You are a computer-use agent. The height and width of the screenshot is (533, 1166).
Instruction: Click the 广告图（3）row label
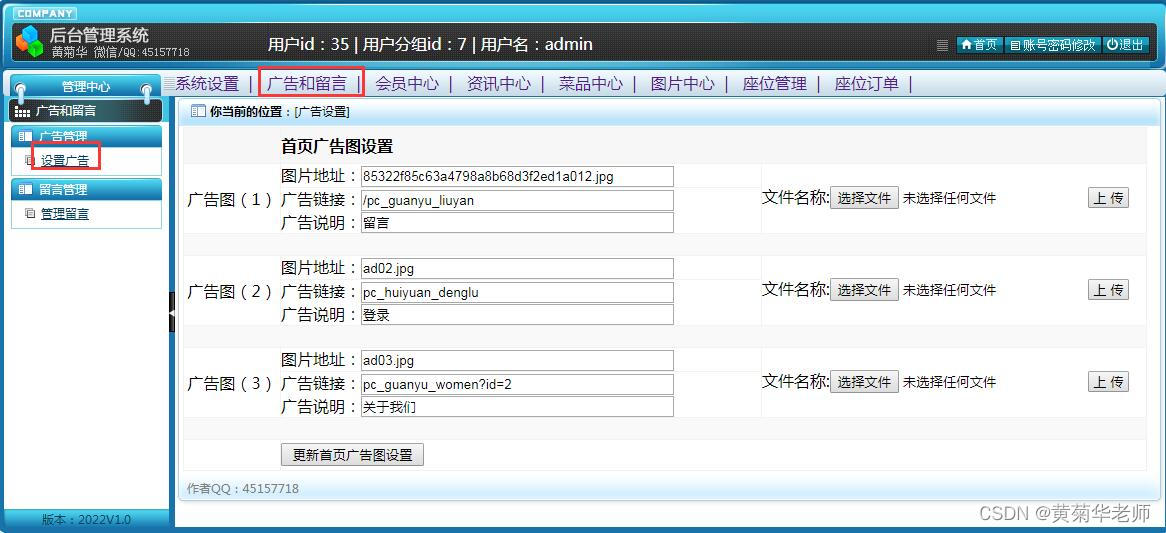tap(230, 384)
